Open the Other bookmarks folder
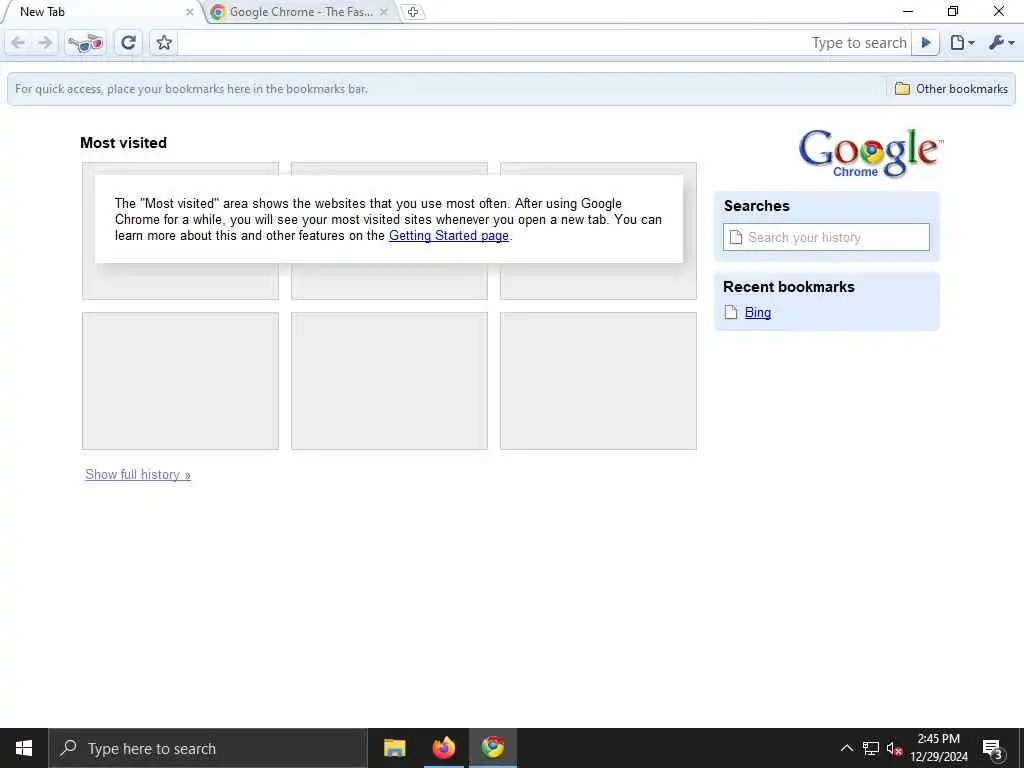1024x768 pixels. [x=951, y=89]
